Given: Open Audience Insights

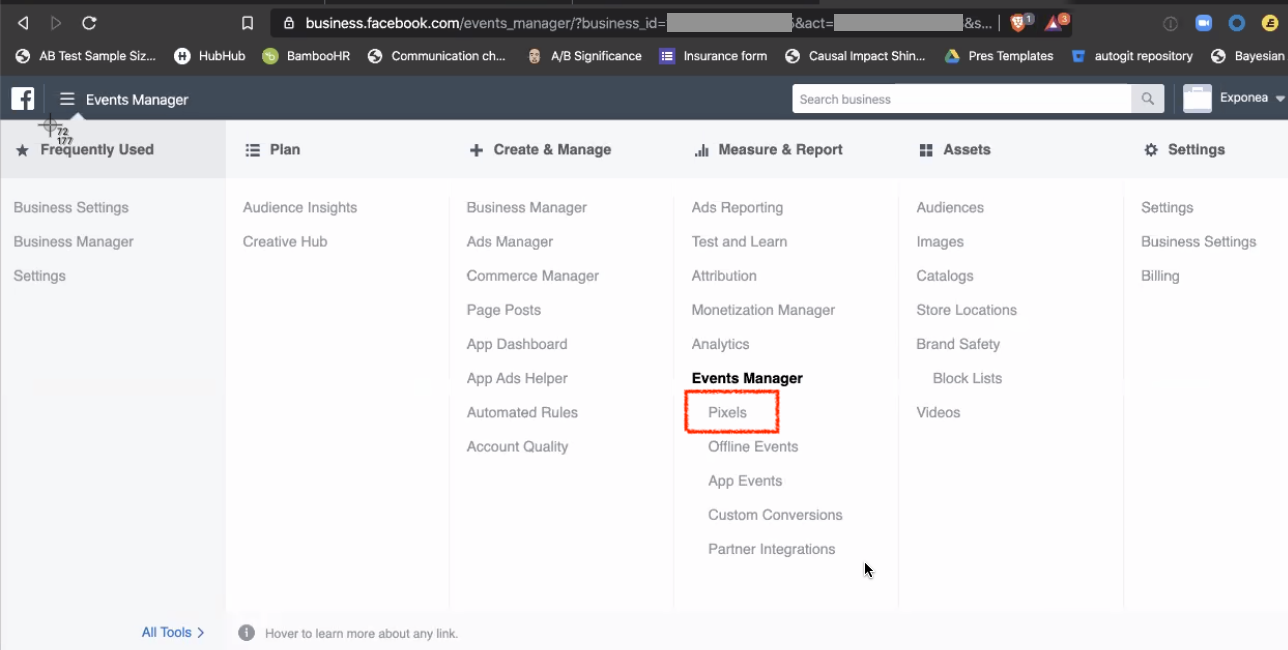Looking at the screenshot, I should 300,208.
